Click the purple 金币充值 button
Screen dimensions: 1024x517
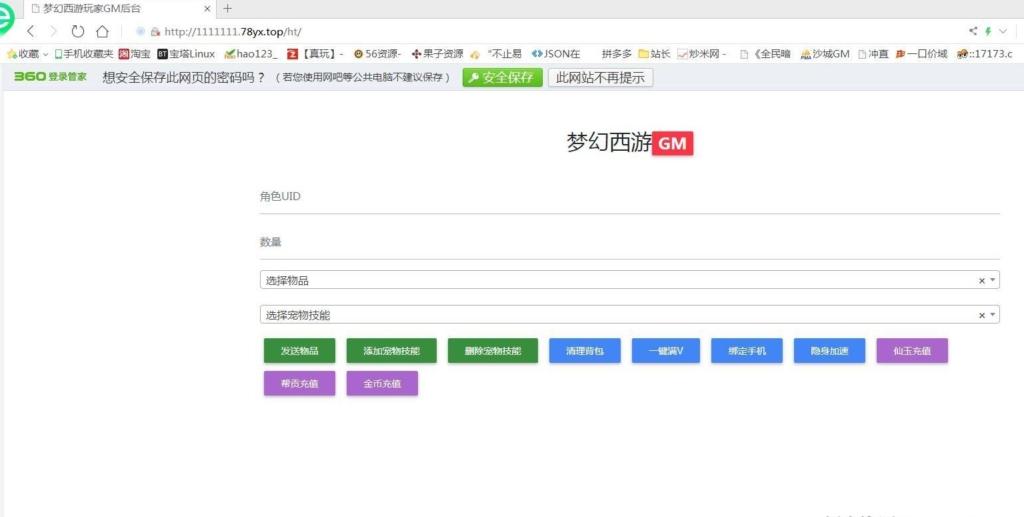coord(382,383)
